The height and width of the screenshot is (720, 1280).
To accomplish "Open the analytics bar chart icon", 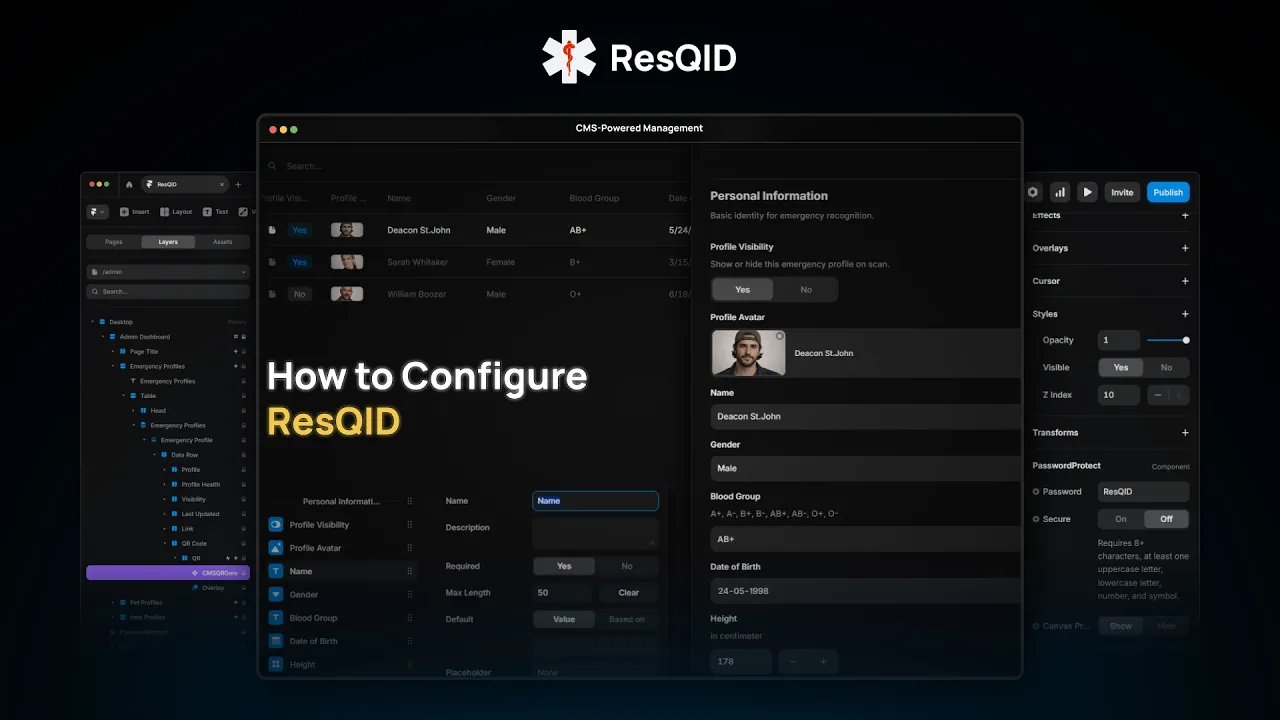I will [x=1060, y=192].
